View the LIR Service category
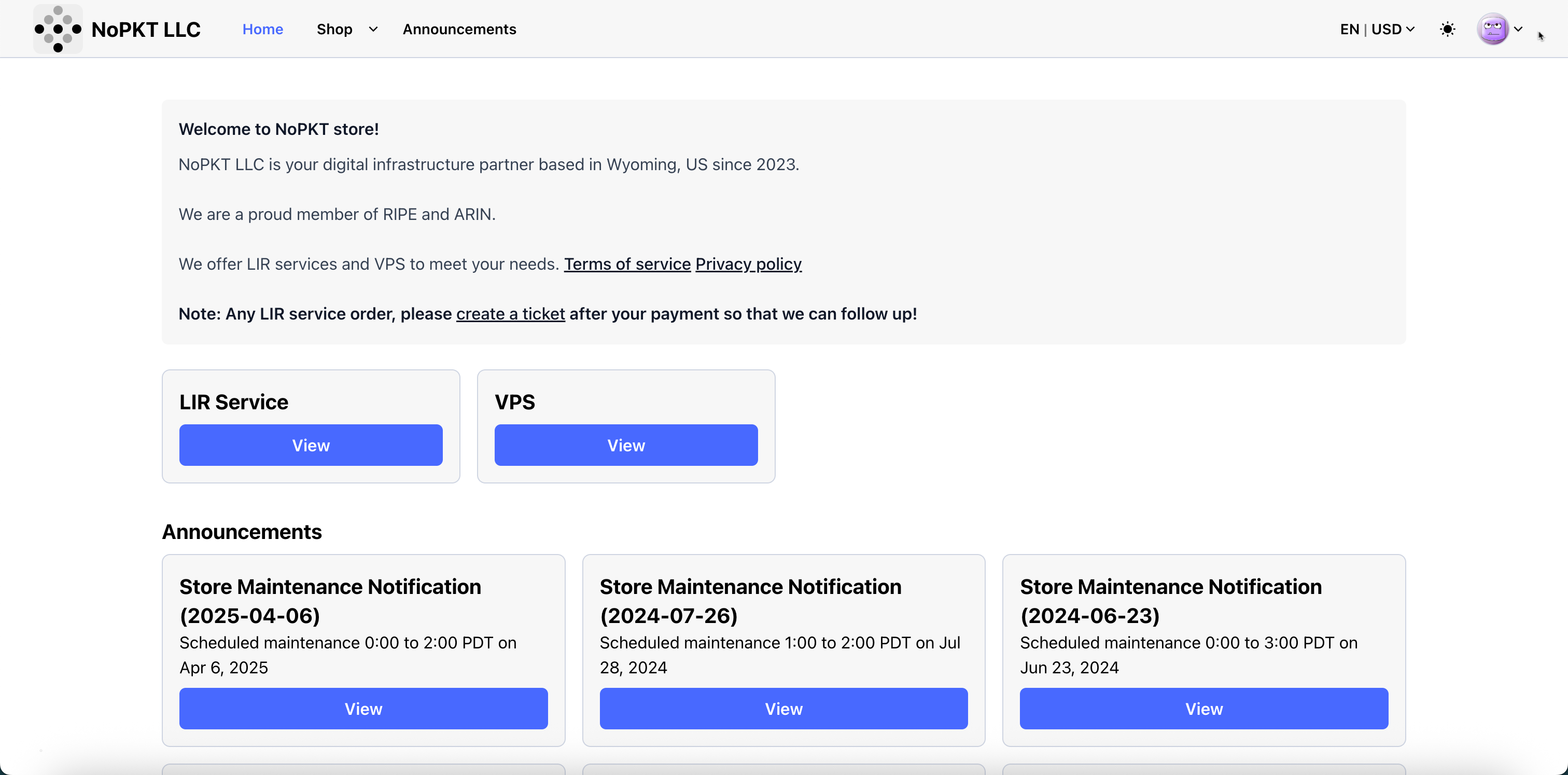This screenshot has width=1568, height=775. pos(311,445)
